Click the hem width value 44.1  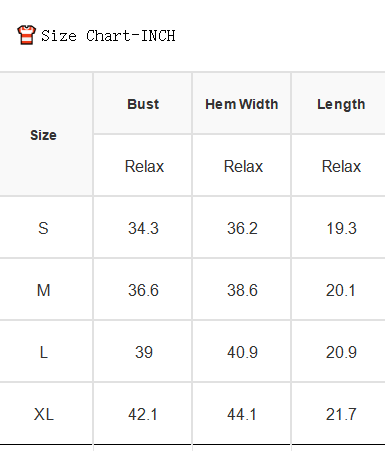[242, 414]
